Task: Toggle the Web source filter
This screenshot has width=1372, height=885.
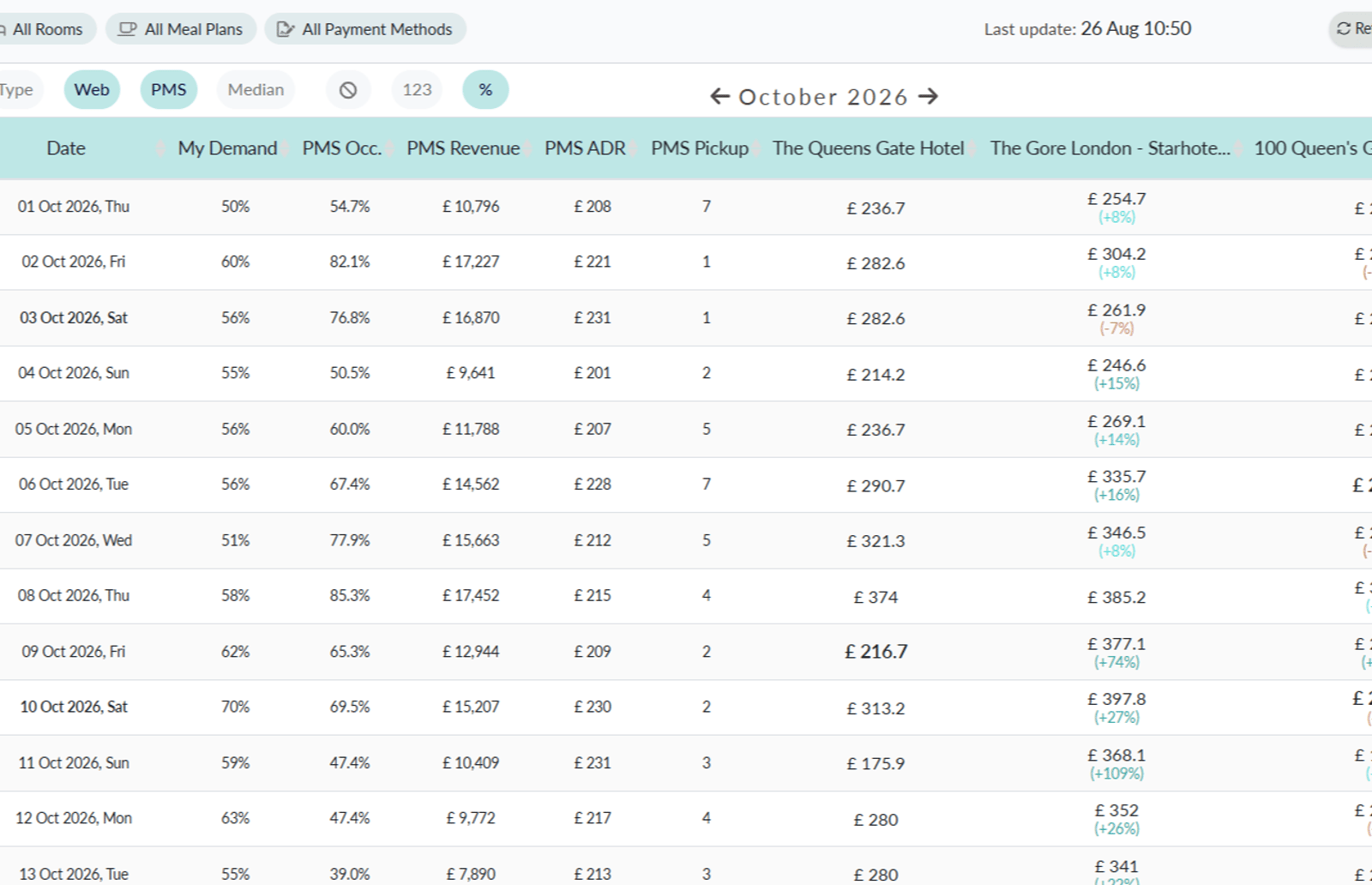Action: pos(92,90)
